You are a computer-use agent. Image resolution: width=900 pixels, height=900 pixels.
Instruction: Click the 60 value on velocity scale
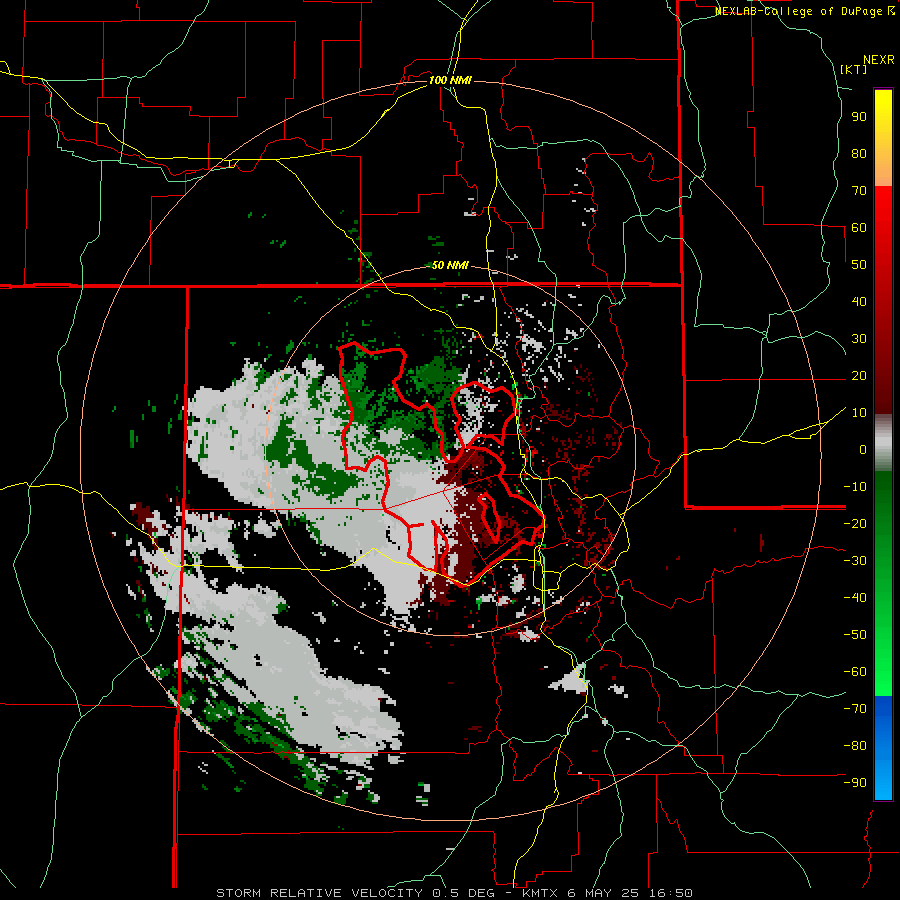point(859,228)
